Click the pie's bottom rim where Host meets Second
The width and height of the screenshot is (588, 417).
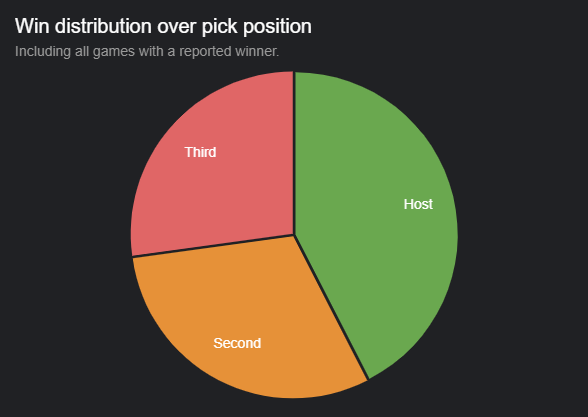tap(368, 379)
